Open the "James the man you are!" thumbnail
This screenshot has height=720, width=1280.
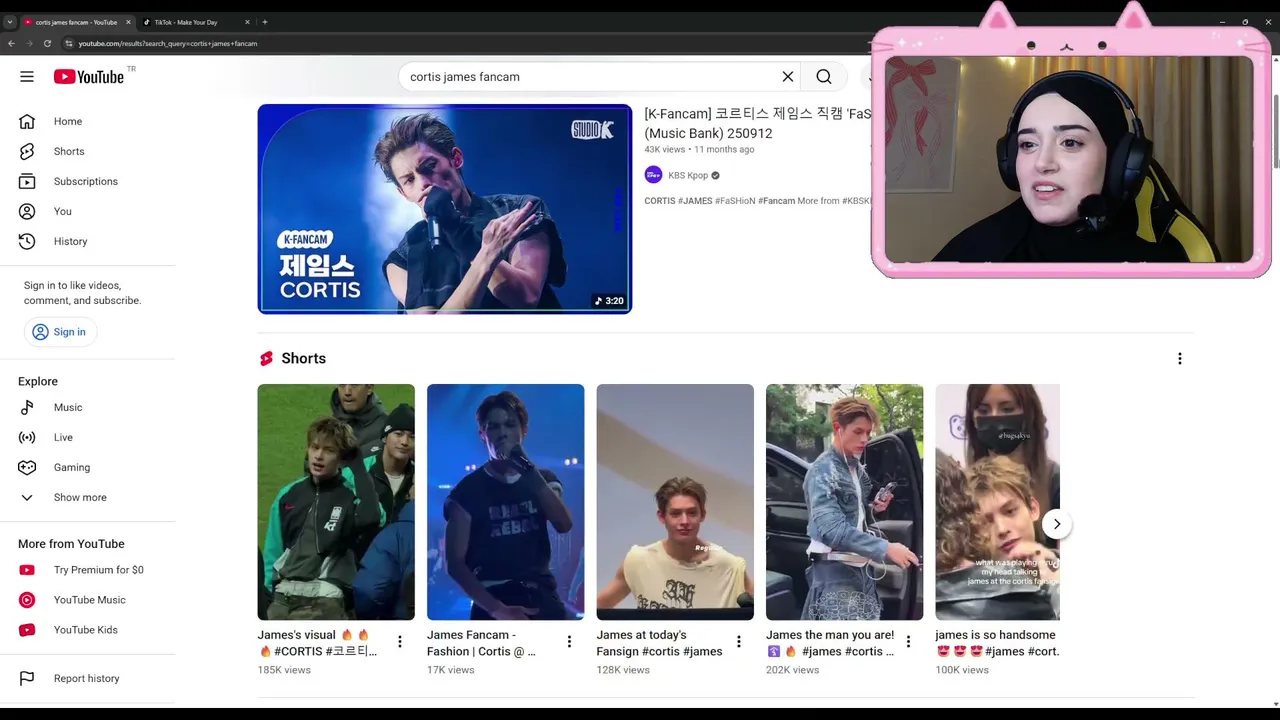tap(845, 502)
